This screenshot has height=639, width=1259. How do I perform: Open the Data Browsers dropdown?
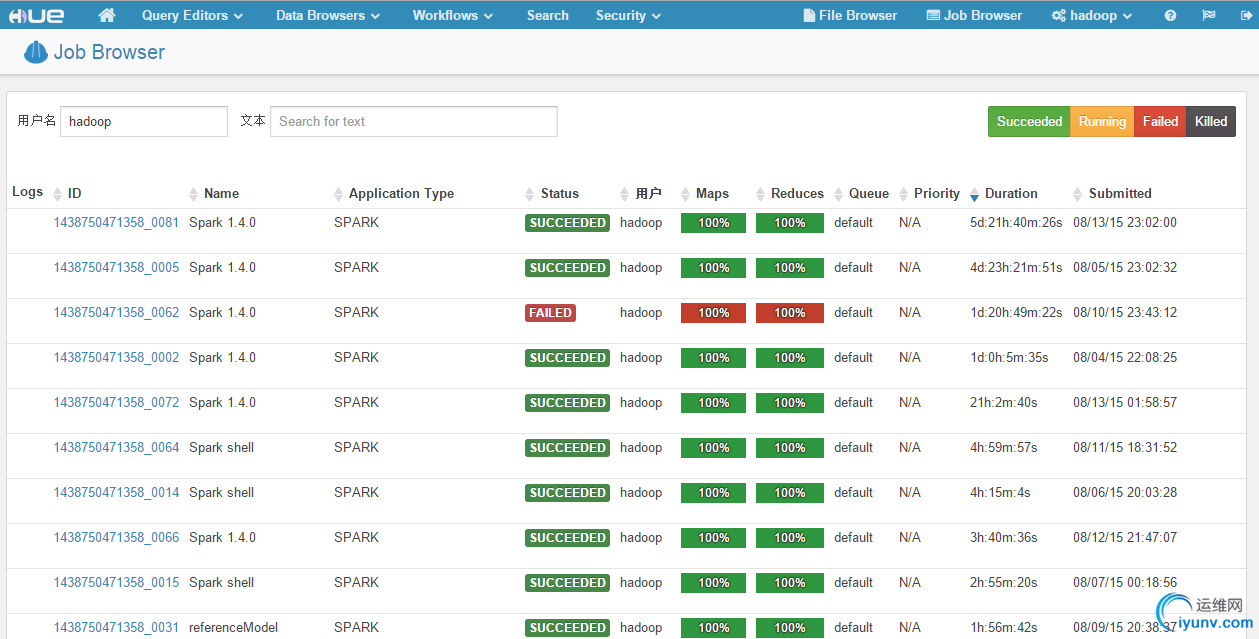(x=328, y=15)
